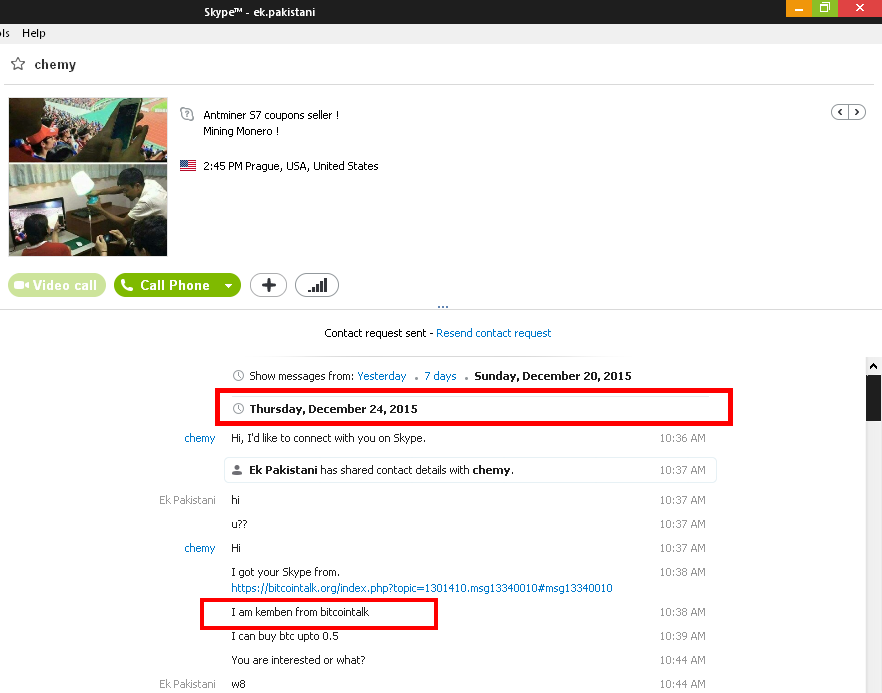
Task: Click the chat scrollbar up arrow
Action: 873,366
